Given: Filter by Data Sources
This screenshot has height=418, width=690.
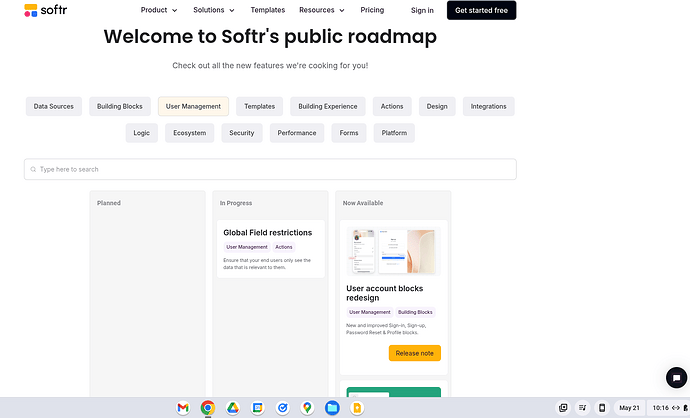Looking at the screenshot, I should coord(54,106).
